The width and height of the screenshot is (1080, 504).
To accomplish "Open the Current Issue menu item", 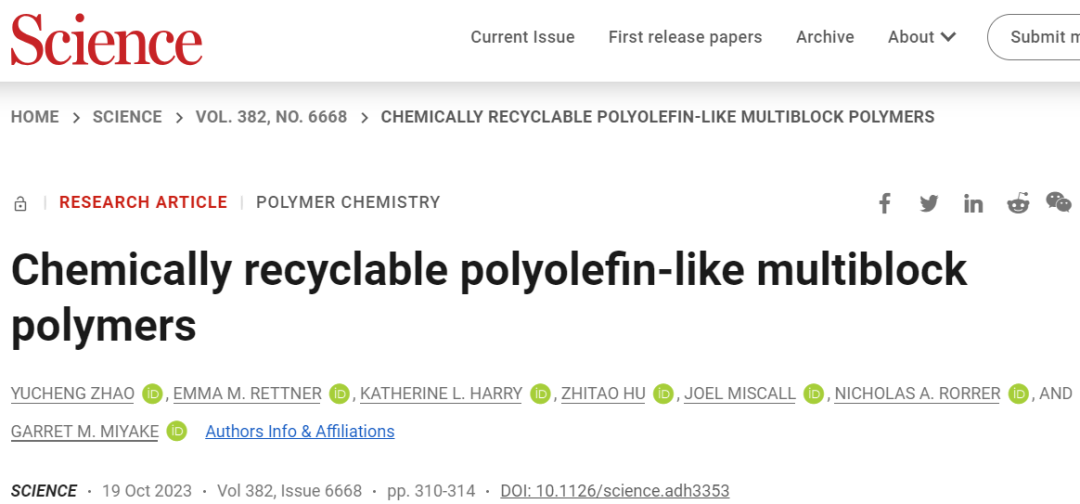I will [x=522, y=37].
